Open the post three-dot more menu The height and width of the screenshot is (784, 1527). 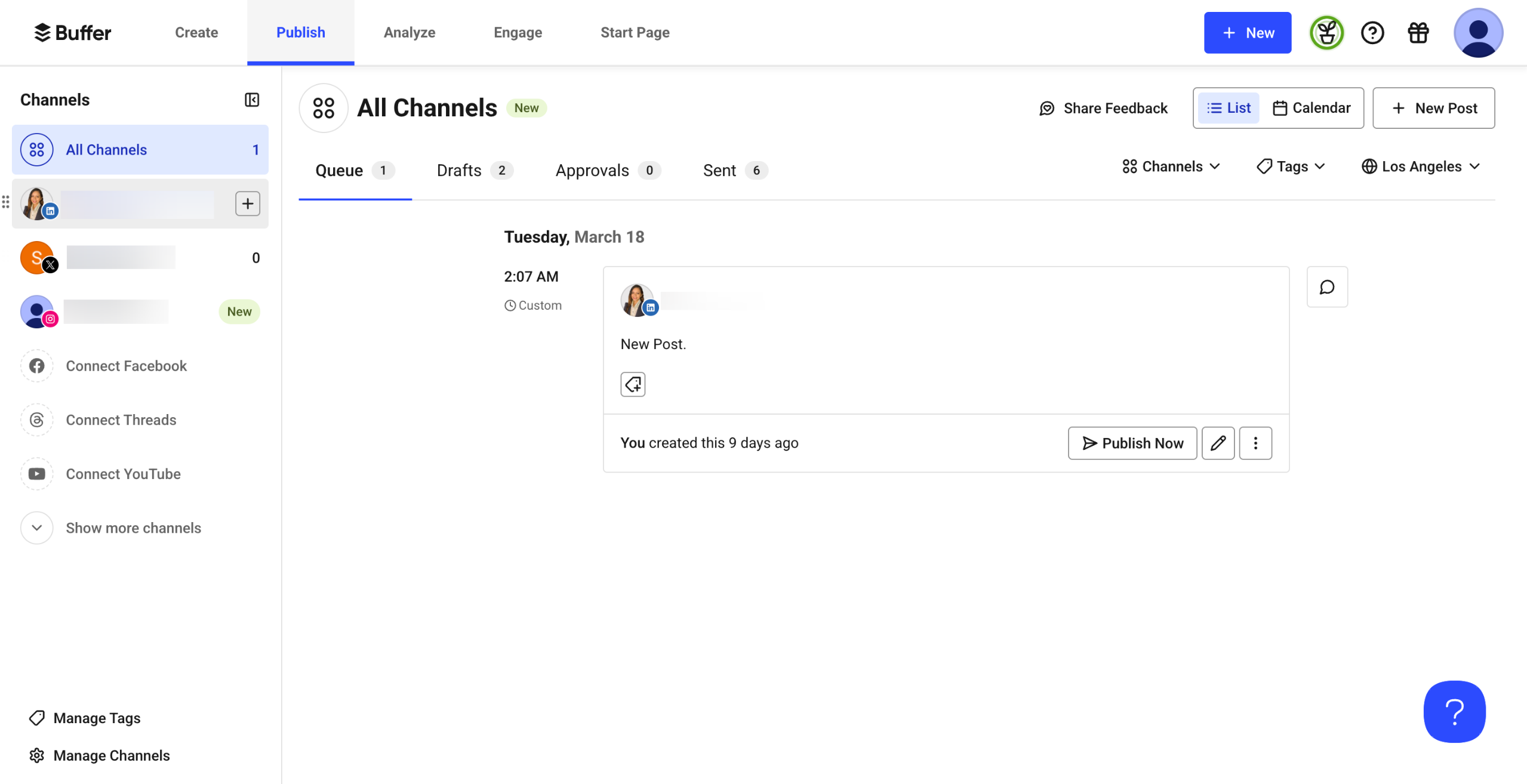click(x=1255, y=443)
